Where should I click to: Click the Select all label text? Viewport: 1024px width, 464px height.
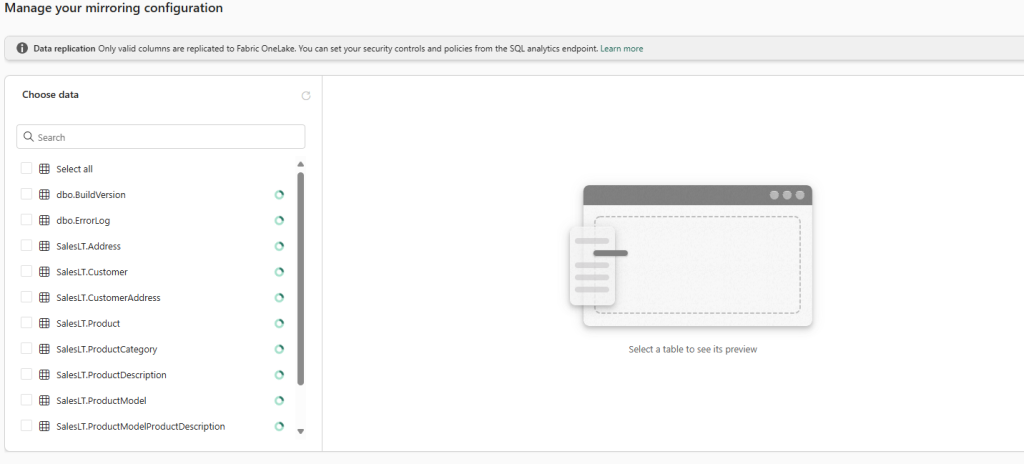click(x=74, y=169)
